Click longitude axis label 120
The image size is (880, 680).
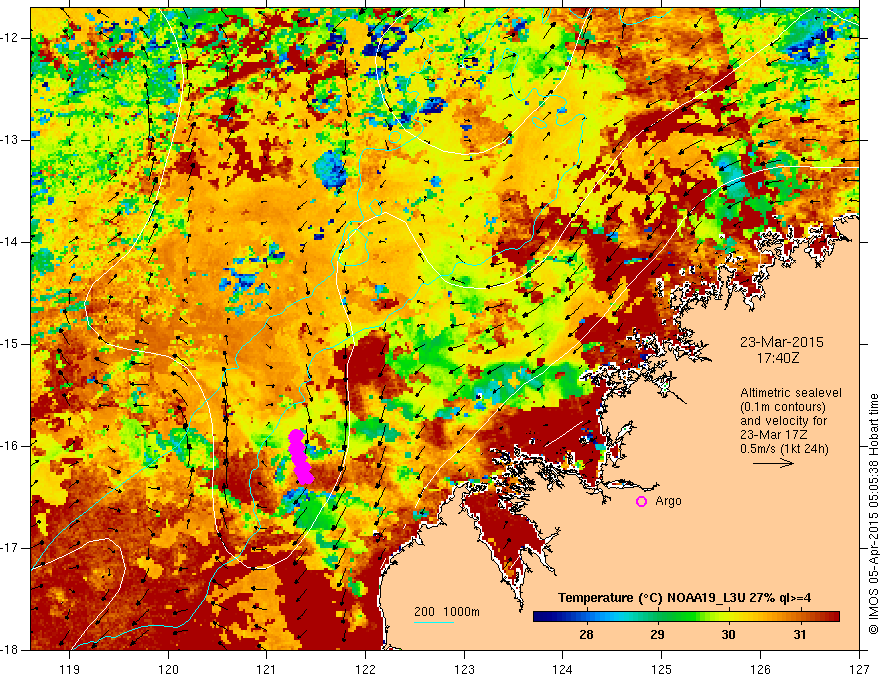point(168,669)
